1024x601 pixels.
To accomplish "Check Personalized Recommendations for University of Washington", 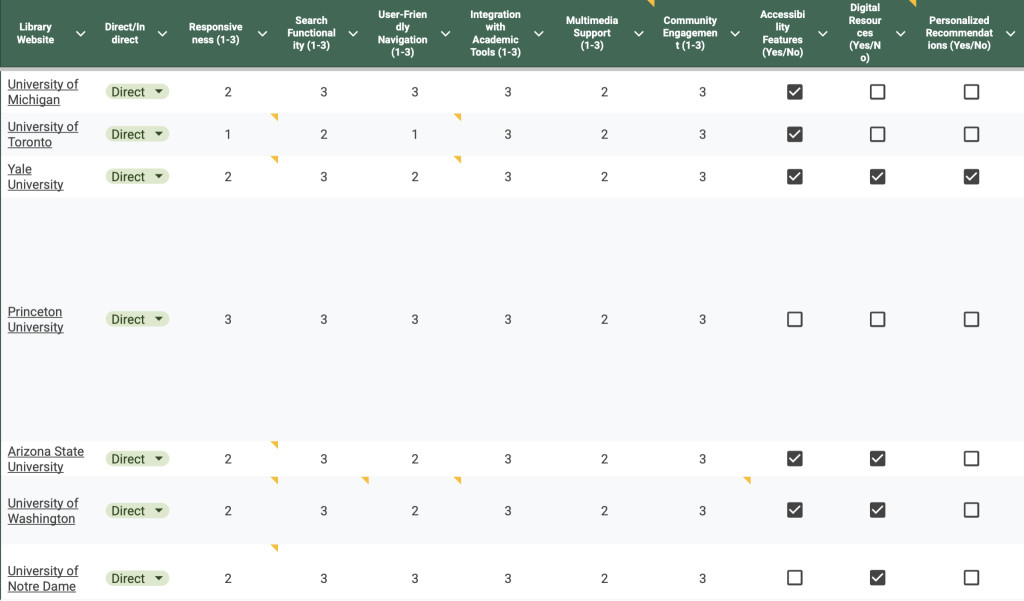I will (x=972, y=510).
